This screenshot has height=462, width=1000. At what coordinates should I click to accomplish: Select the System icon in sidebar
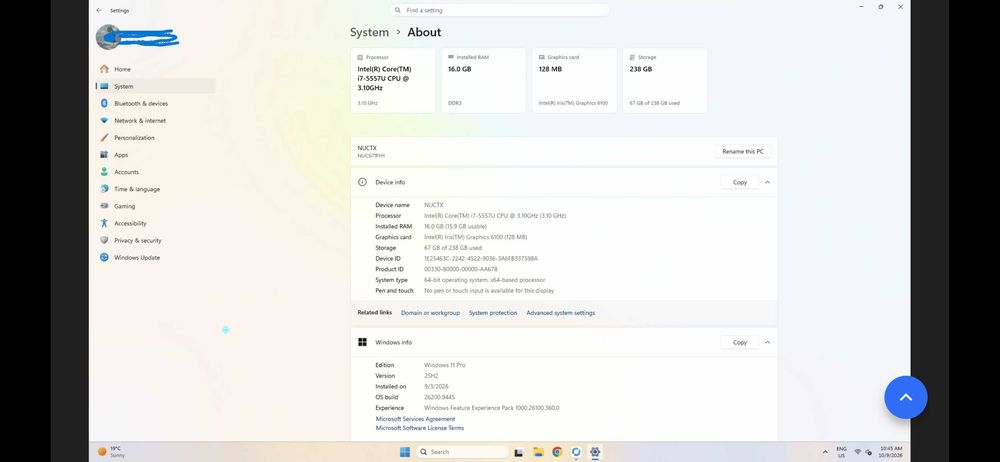(104, 86)
